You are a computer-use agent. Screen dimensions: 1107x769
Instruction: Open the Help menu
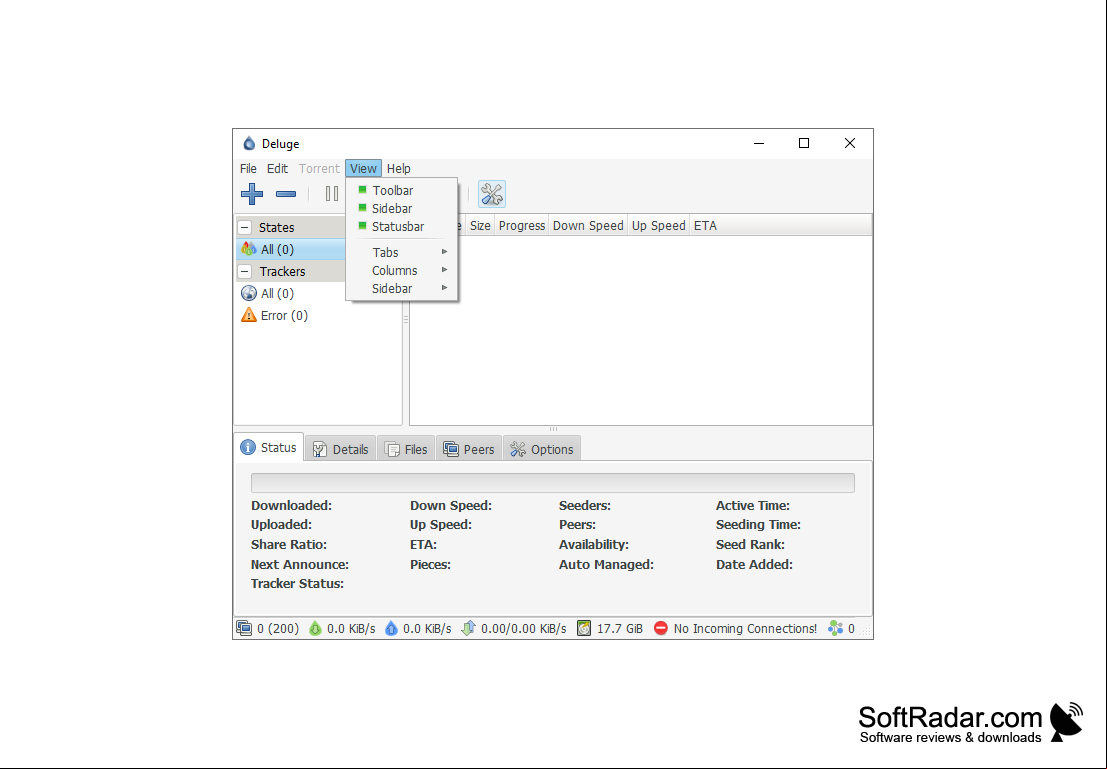point(398,169)
